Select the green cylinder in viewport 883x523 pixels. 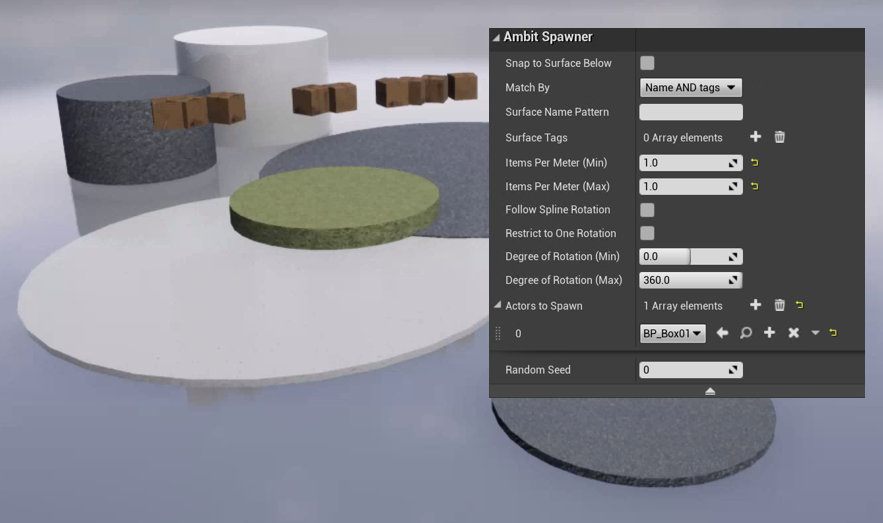click(x=335, y=207)
